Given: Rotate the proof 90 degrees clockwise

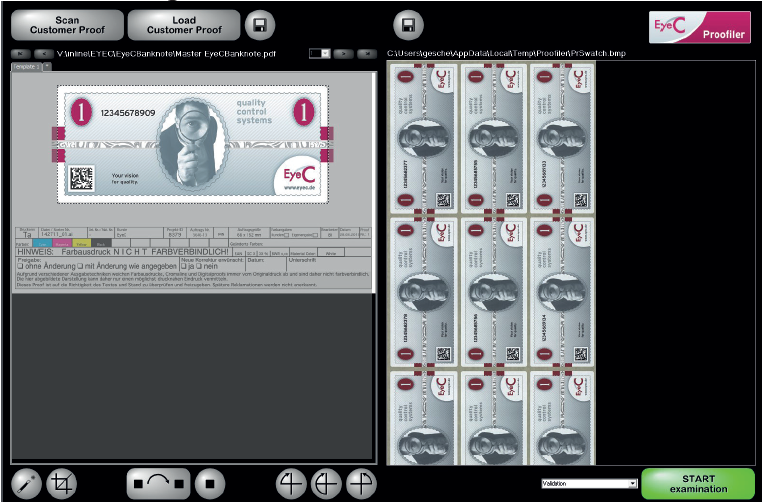Looking at the screenshot, I should coord(362,484).
